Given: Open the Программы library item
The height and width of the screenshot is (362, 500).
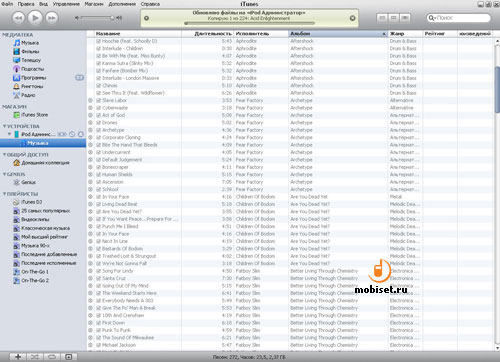Looking at the screenshot, I should click(x=30, y=78).
